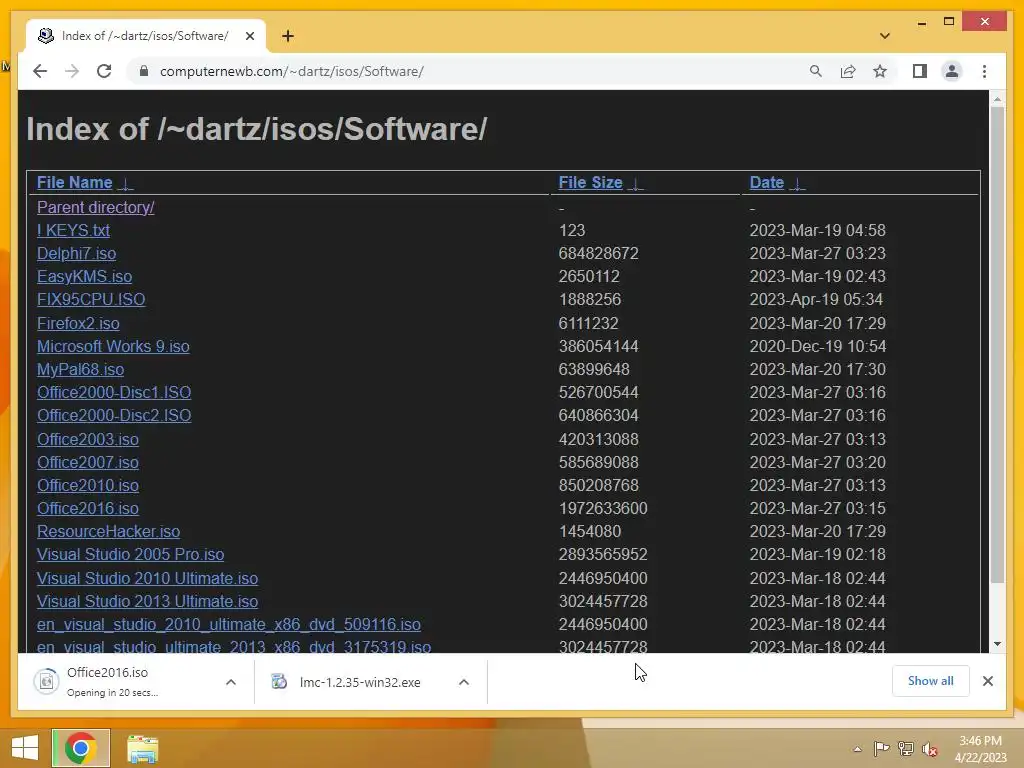Click the file size 684828672
The width and height of the screenshot is (1024, 768).
[x=598, y=253]
